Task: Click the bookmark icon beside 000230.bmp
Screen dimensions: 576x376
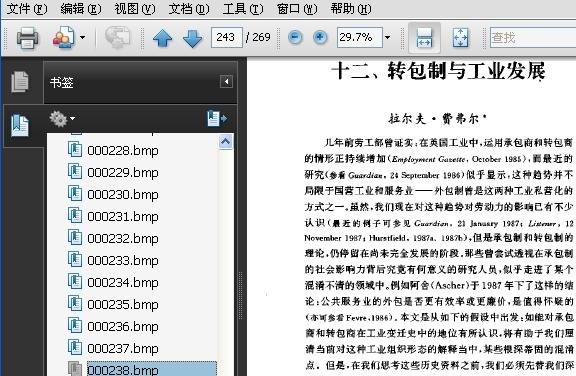Action: pyautogui.click(x=75, y=194)
